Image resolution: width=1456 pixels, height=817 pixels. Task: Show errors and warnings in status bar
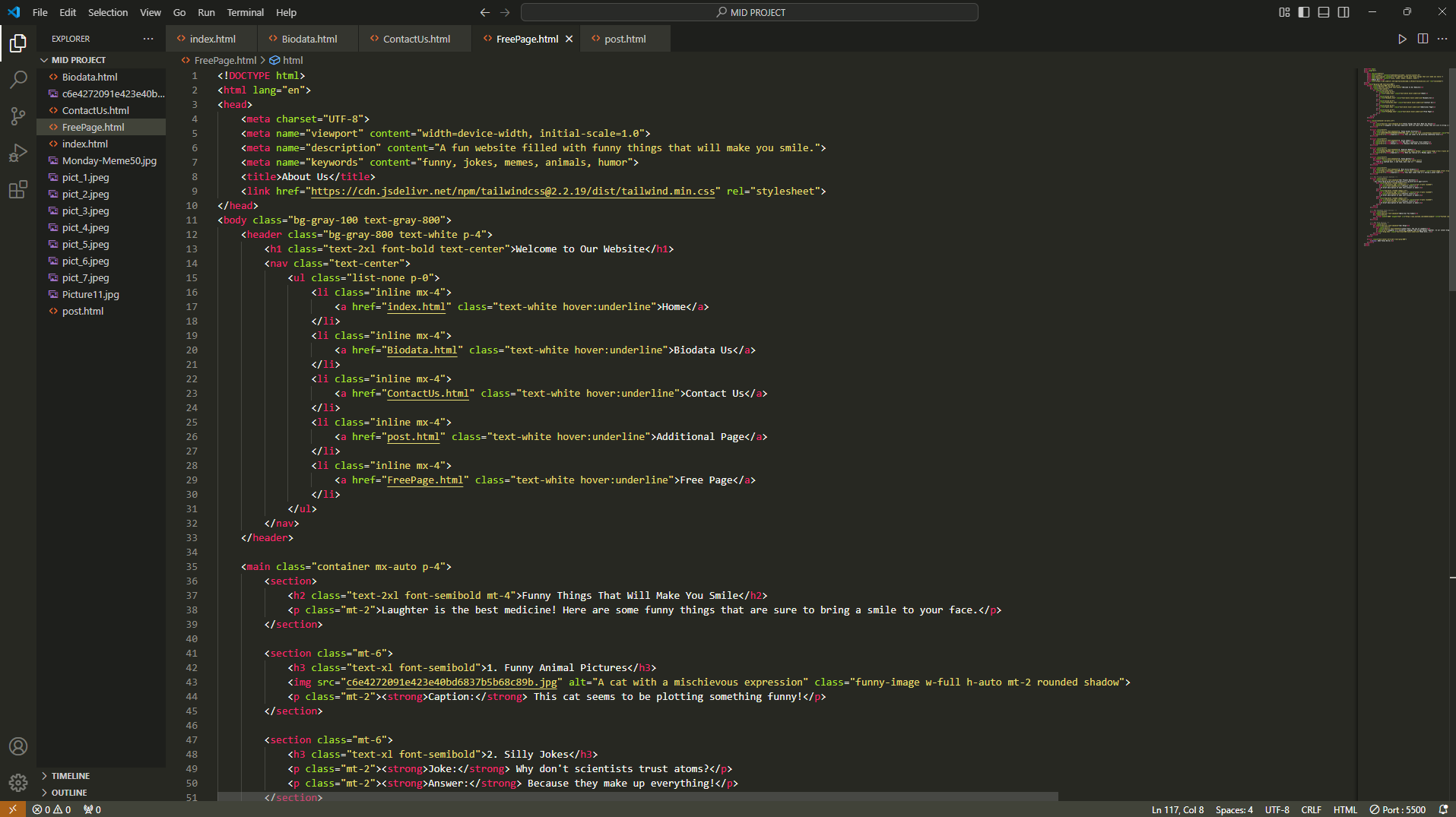point(52,809)
